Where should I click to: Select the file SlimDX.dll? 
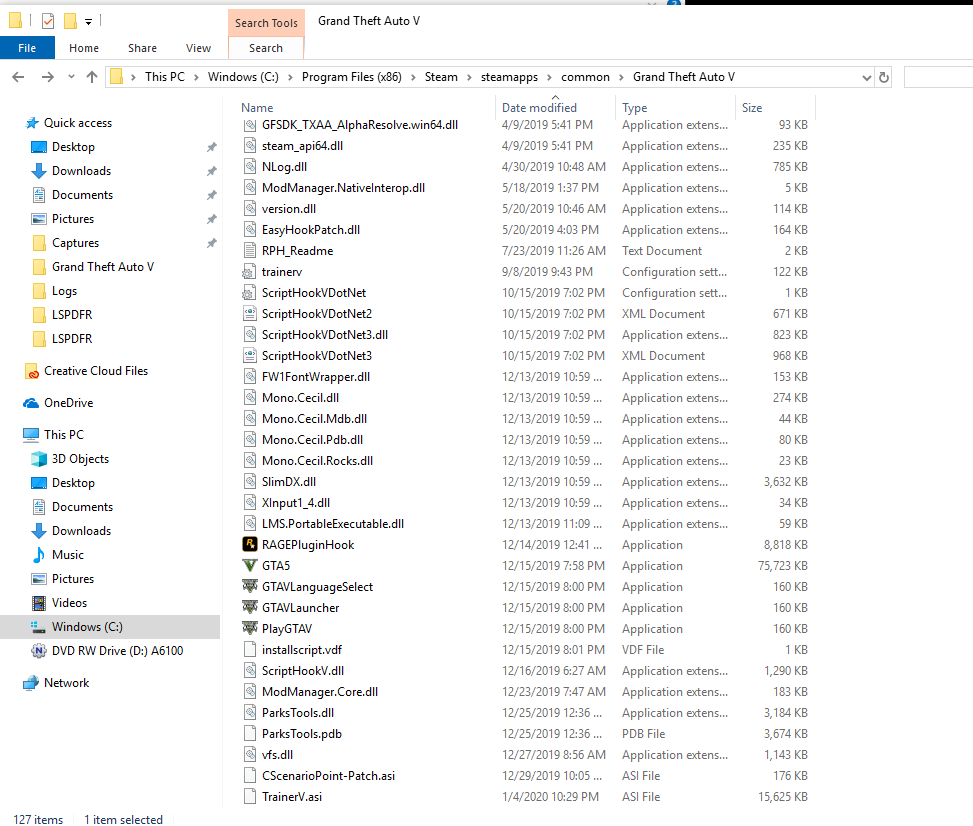click(x=289, y=482)
